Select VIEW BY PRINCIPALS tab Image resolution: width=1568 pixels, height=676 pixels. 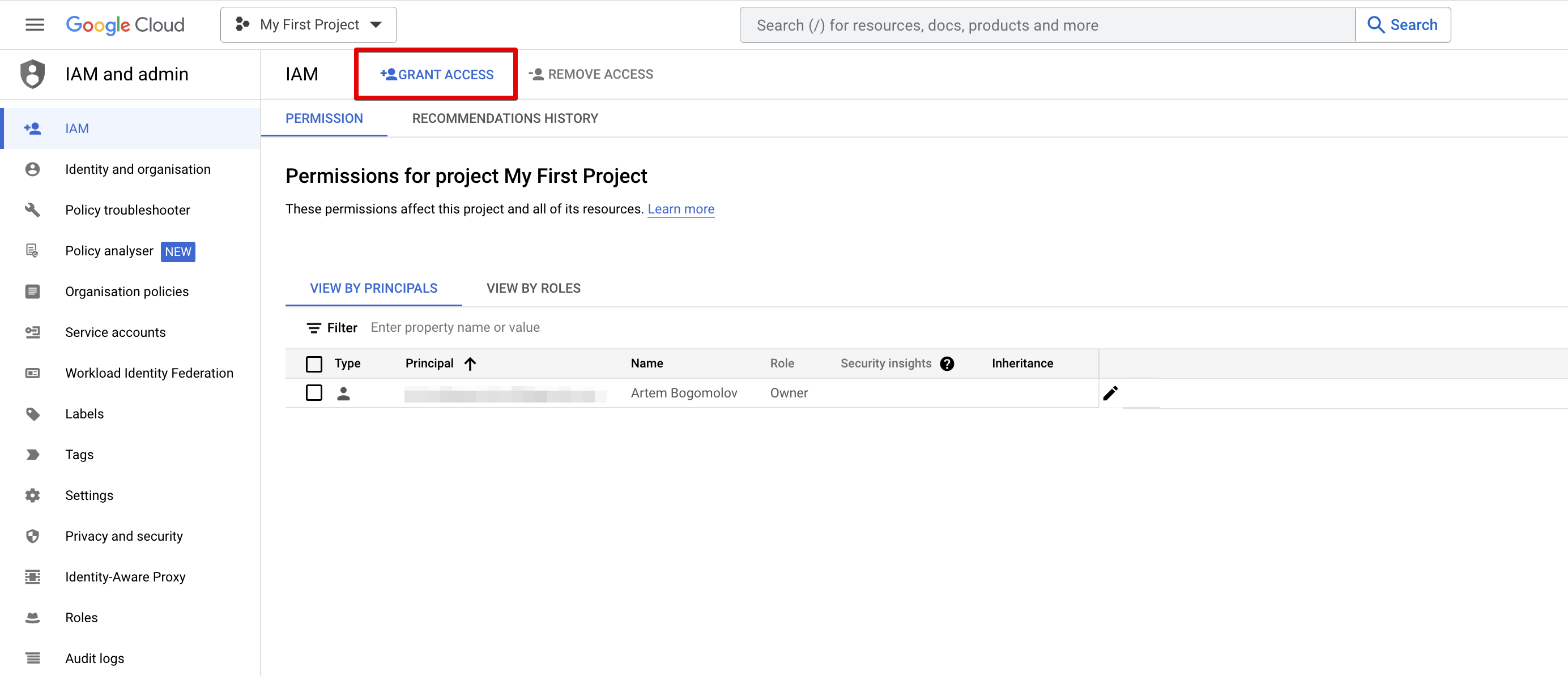374,288
